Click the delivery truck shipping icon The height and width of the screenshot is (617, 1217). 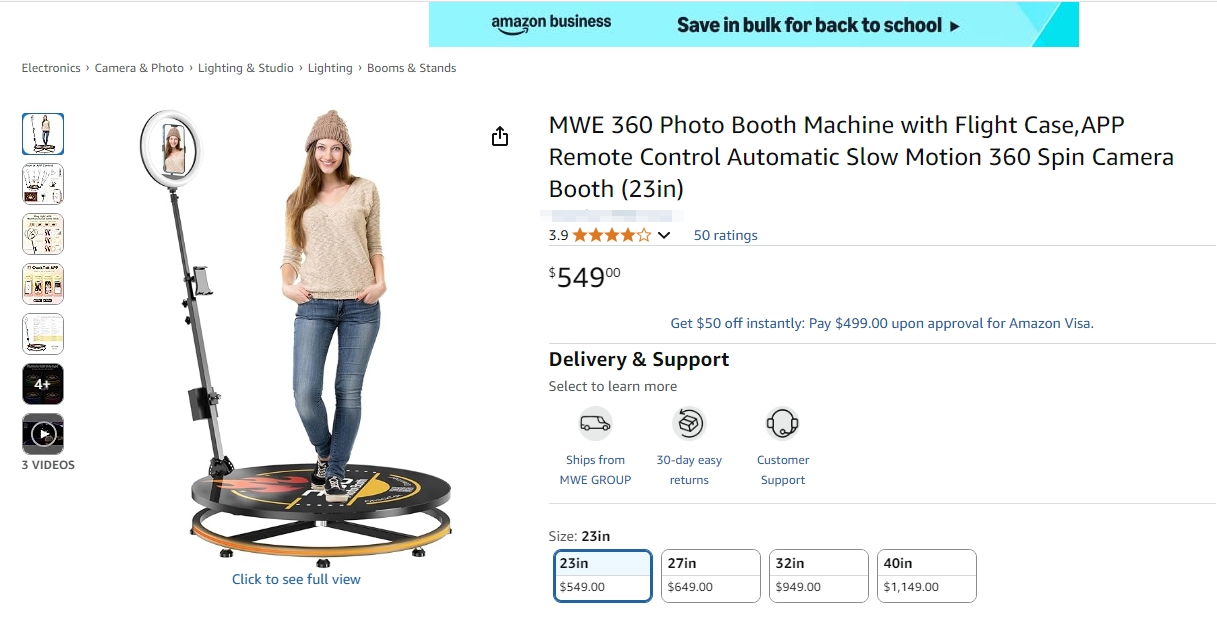pos(595,423)
